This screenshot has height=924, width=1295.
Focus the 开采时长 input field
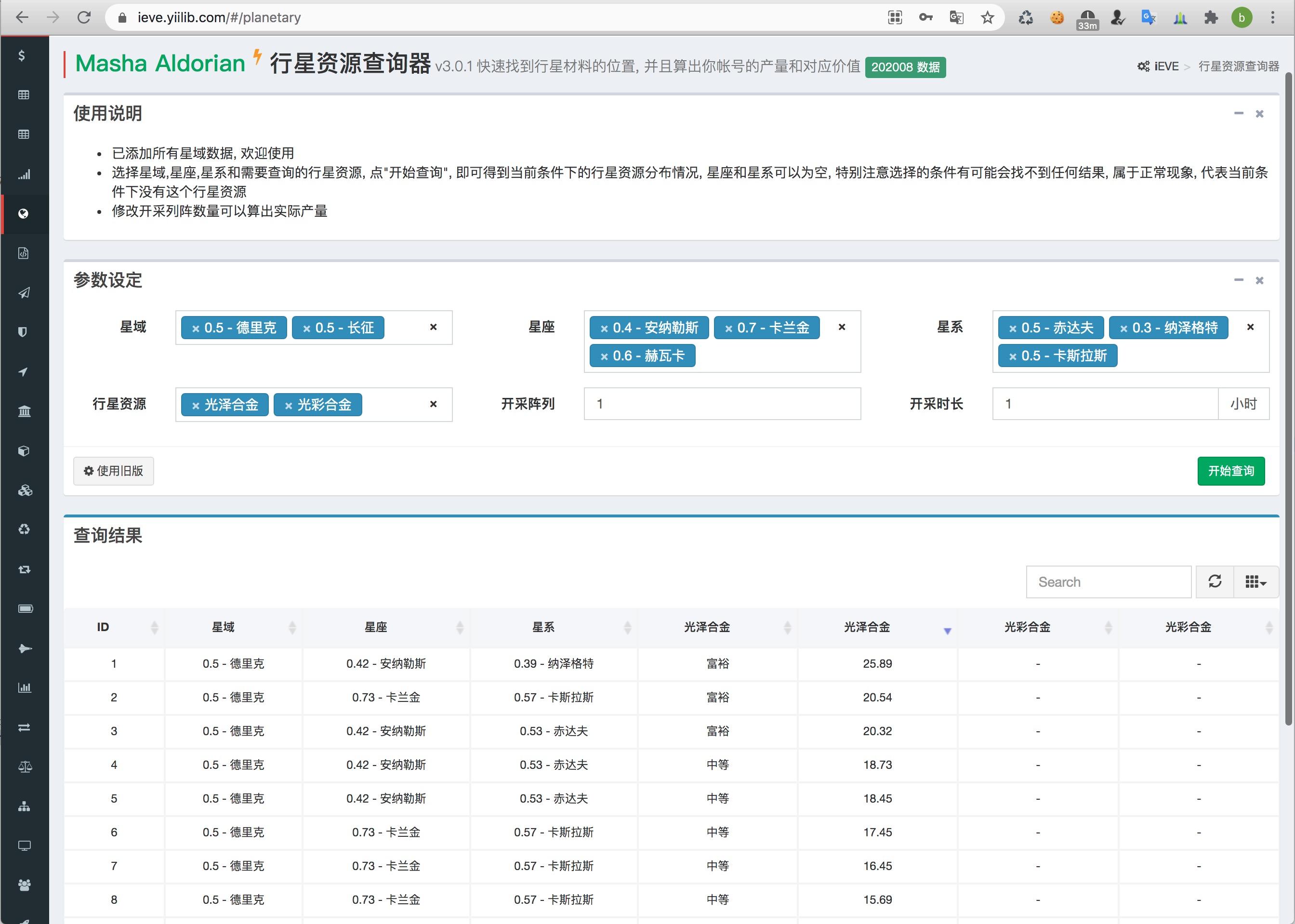click(x=1105, y=404)
